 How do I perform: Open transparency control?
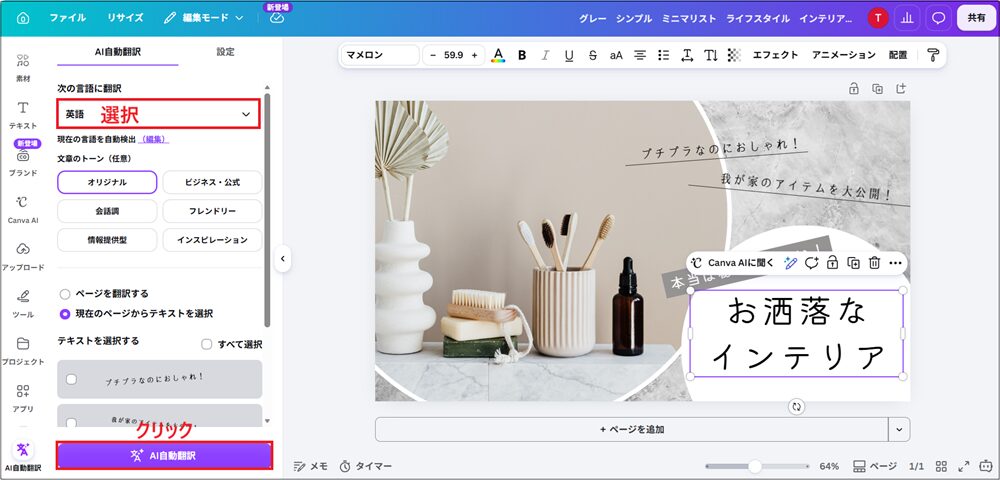point(734,55)
